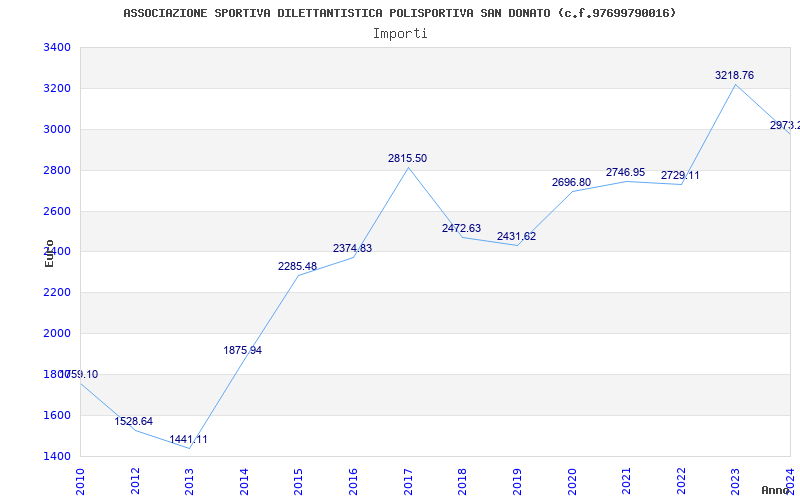800x500 pixels.
Task: Click the x-axis year 2010
Action: click(80, 481)
